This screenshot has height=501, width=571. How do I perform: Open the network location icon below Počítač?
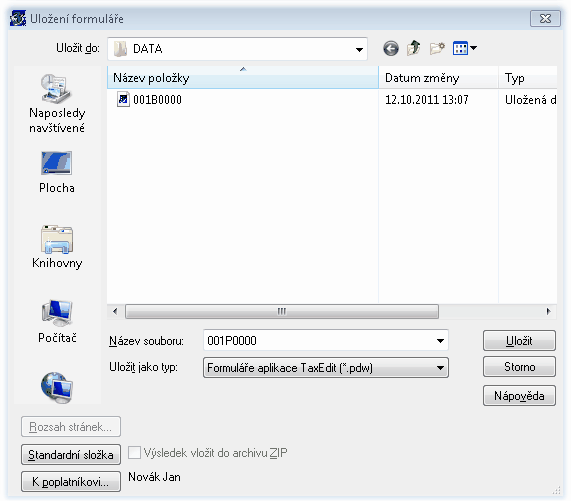[x=57, y=387]
